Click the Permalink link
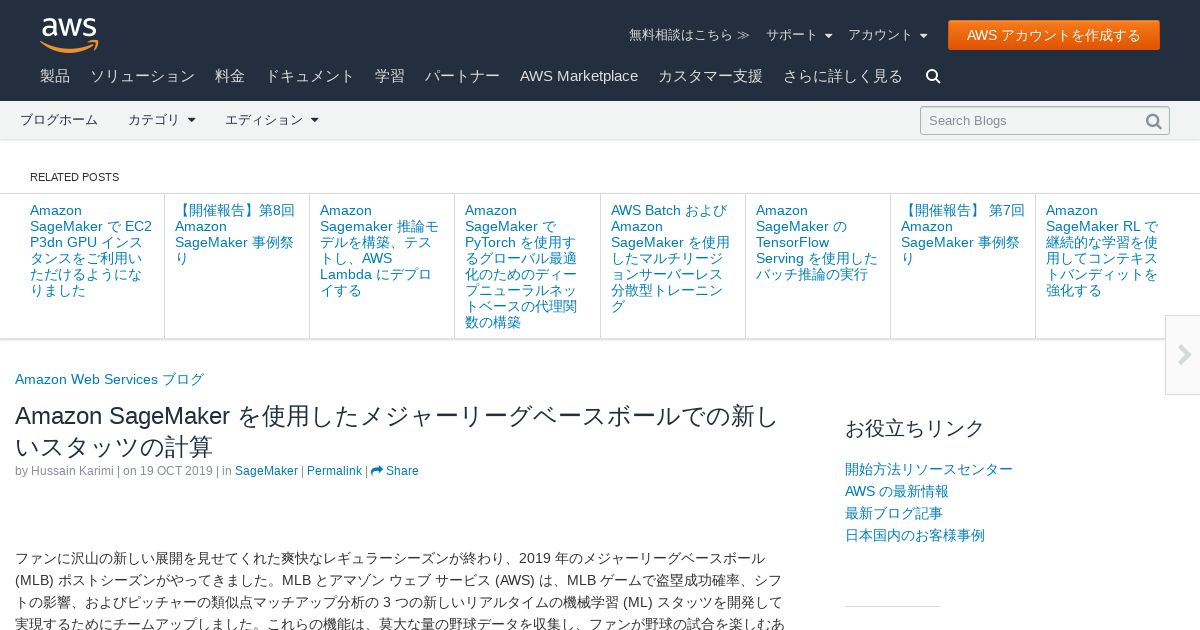Viewport: 1200px width, 630px height. tap(334, 471)
